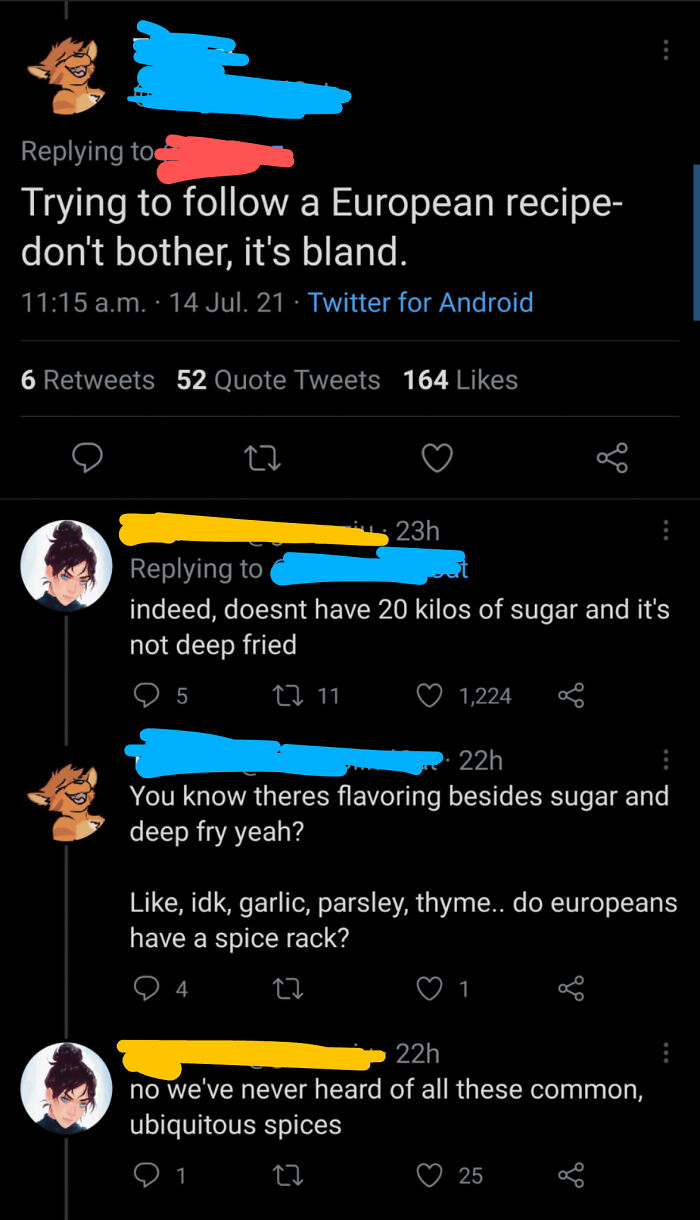This screenshot has height=1220, width=700.
Task: Open the share icon on the main tweet
Action: pos(611,458)
